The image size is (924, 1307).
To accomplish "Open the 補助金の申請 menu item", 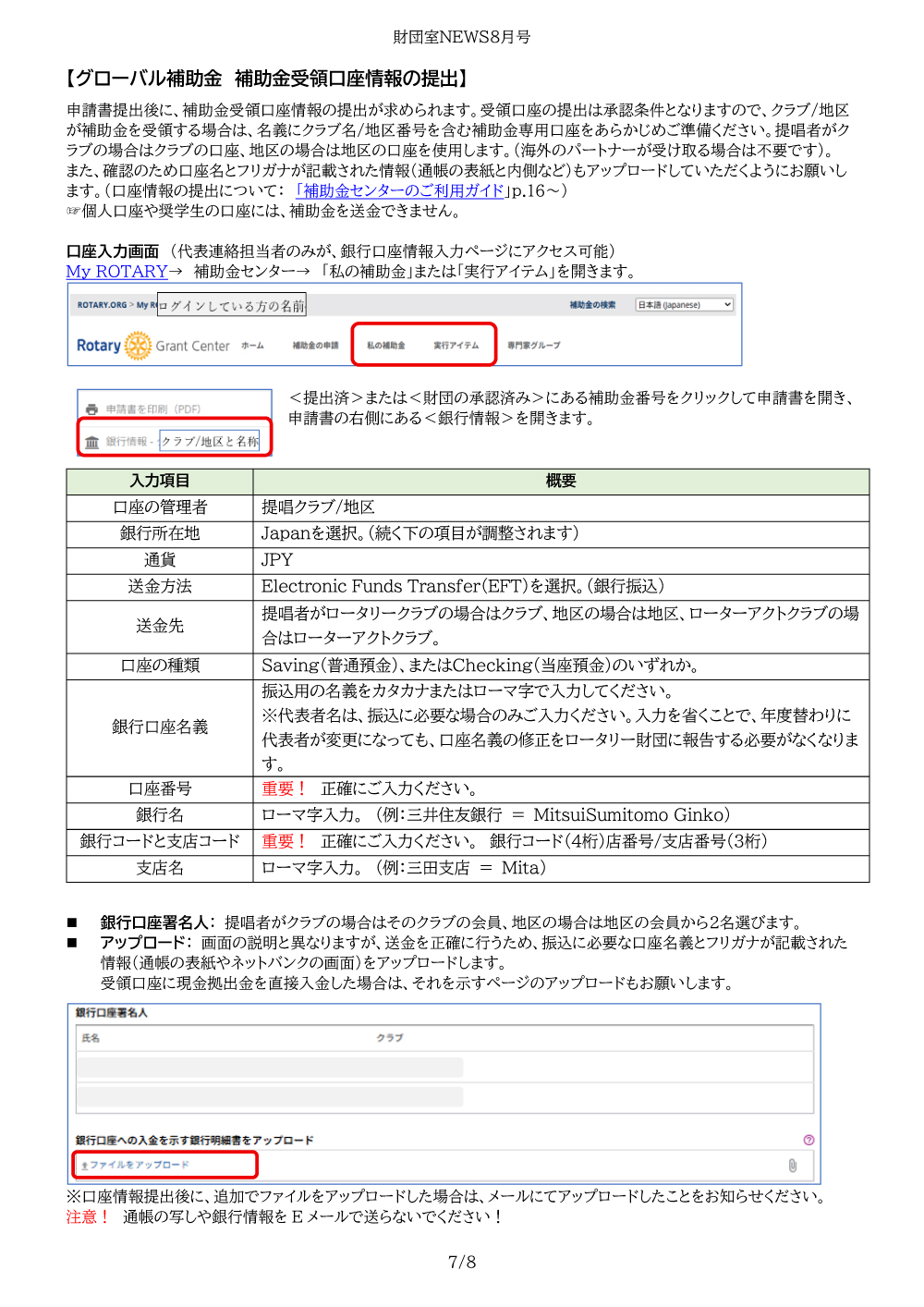I will [315, 346].
